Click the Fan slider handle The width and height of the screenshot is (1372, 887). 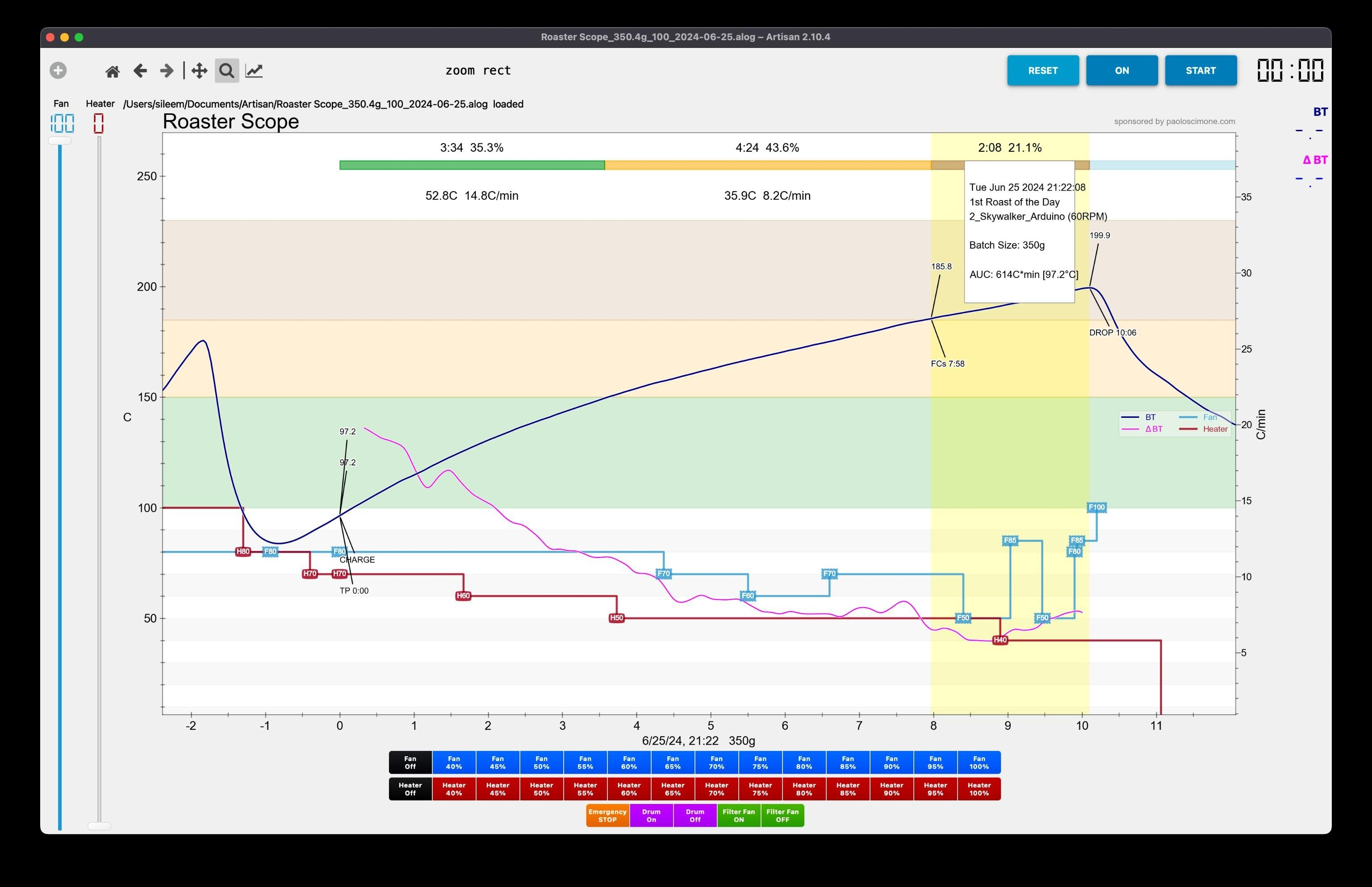(x=60, y=141)
